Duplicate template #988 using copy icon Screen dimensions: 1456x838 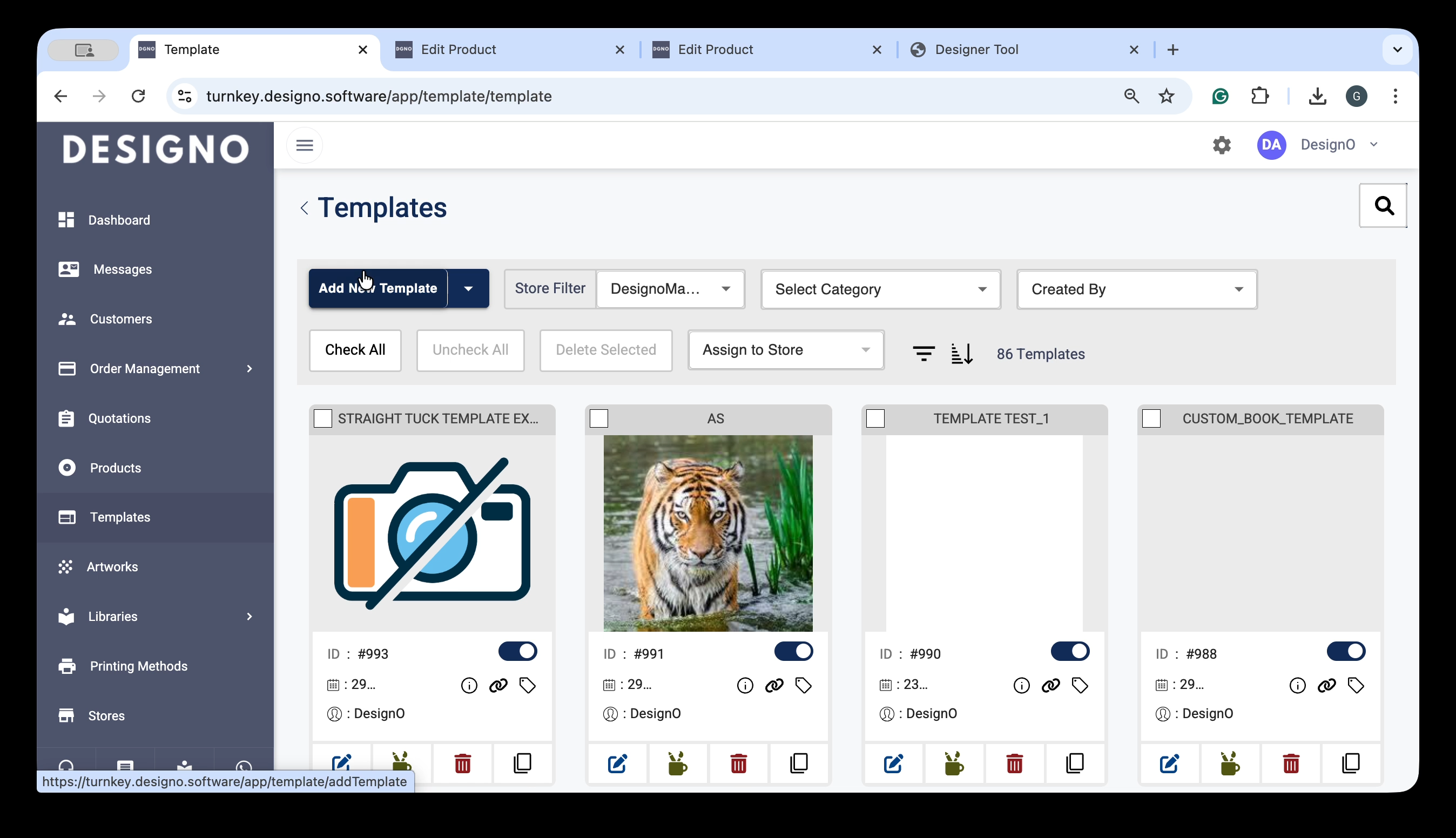1350,763
